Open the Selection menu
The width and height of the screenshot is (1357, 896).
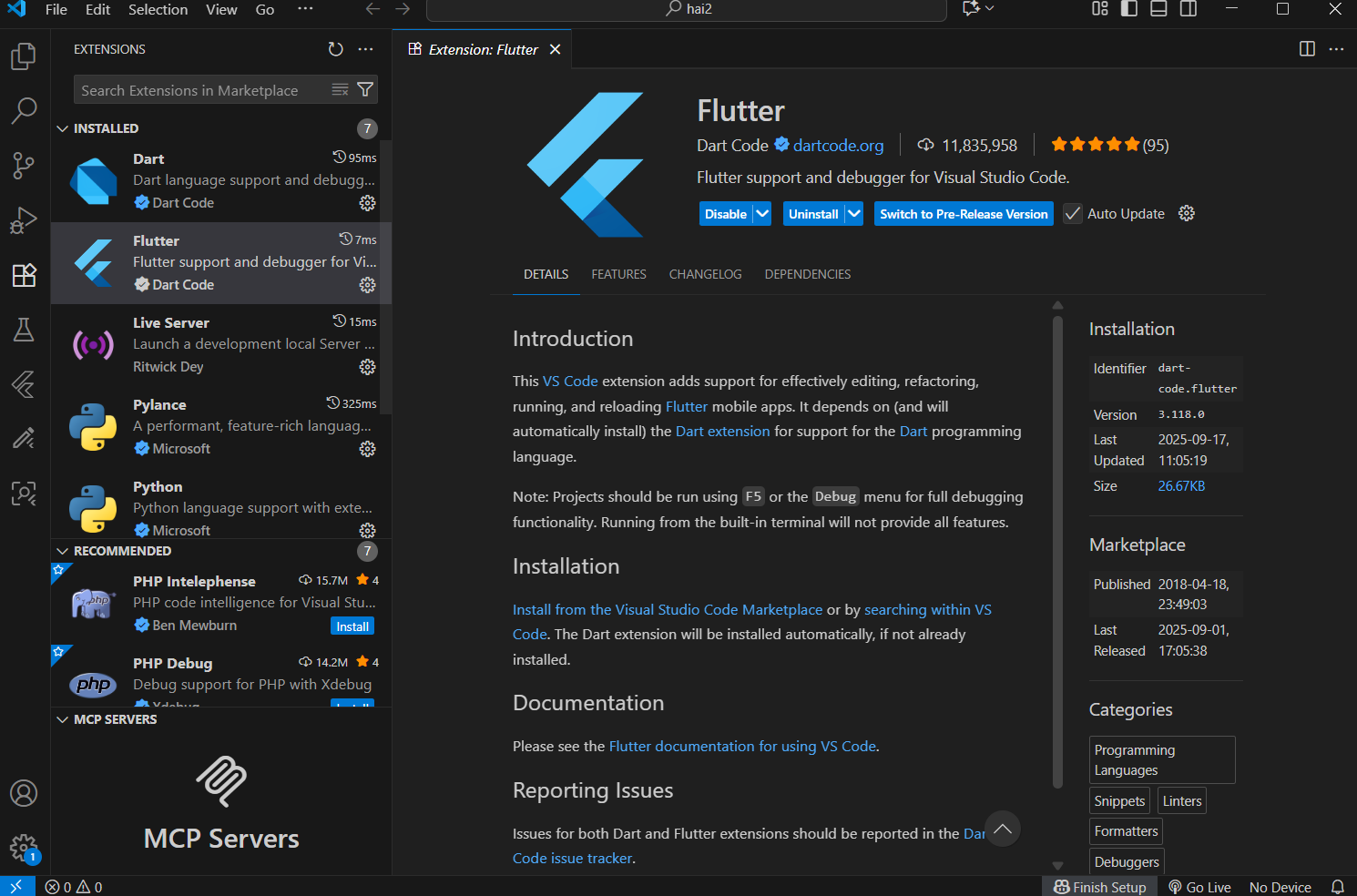pos(158,9)
